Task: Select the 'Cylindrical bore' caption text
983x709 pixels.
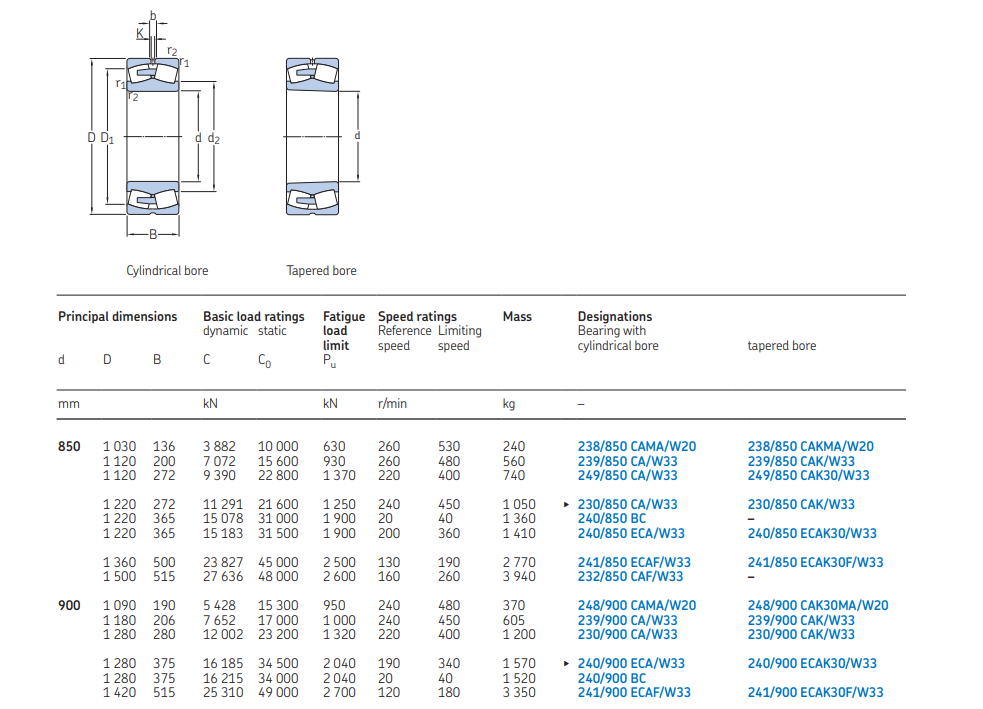Action: [167, 271]
